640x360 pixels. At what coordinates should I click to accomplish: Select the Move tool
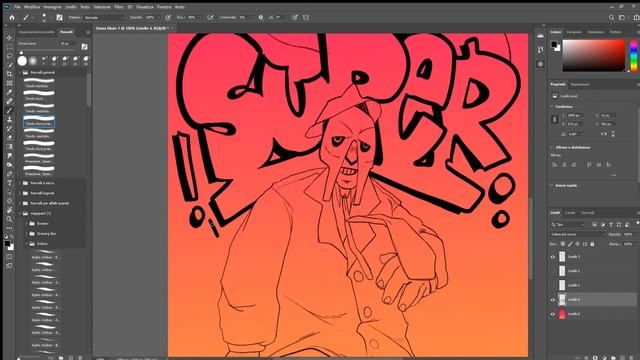(9, 38)
